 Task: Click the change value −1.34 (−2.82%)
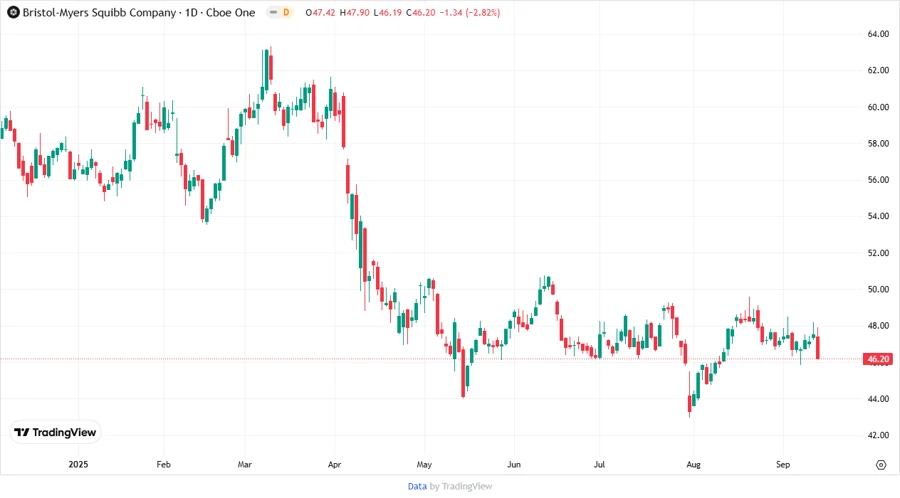coord(470,13)
